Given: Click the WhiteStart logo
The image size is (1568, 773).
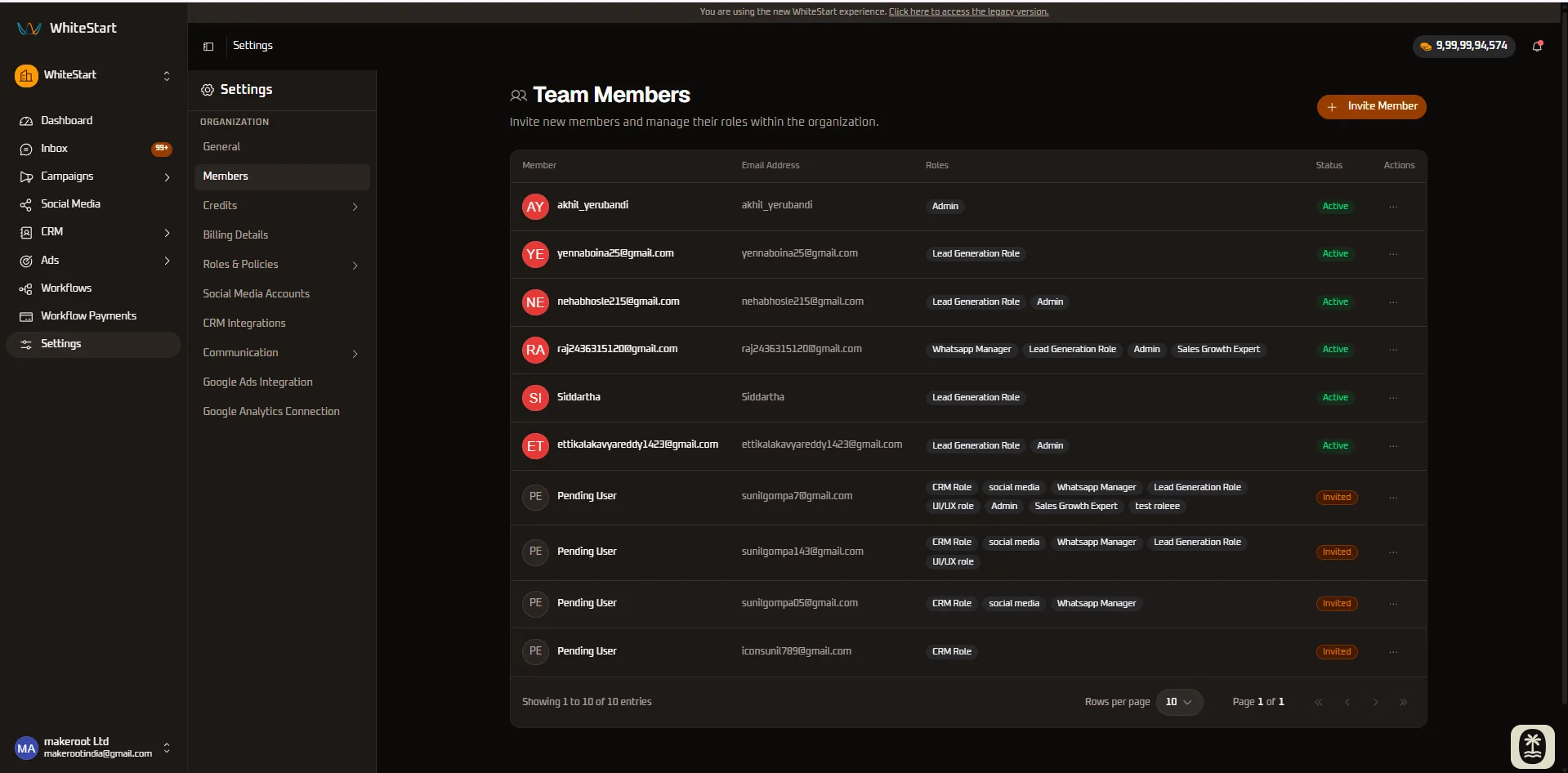Looking at the screenshot, I should click(67, 28).
